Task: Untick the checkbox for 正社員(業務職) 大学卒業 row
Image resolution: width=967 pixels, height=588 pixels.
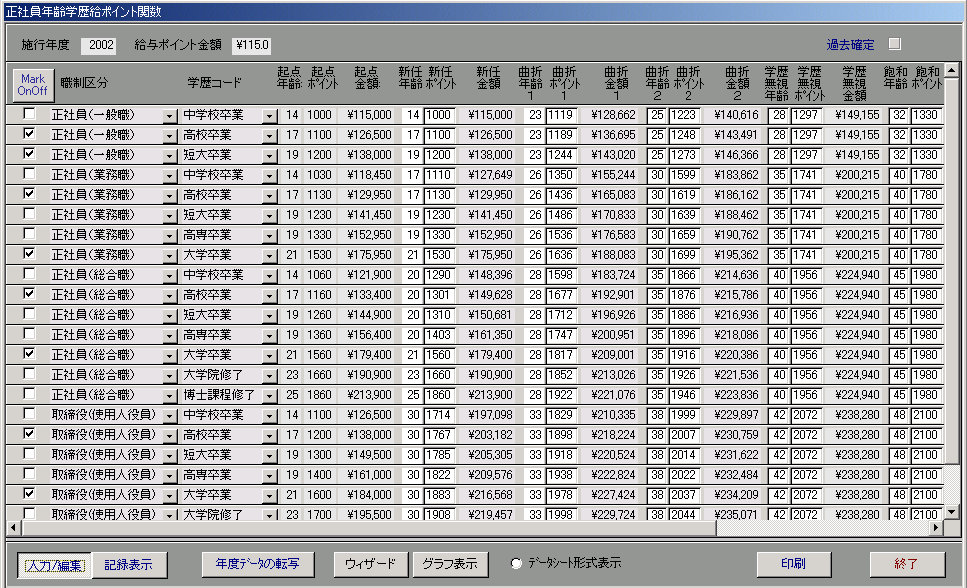Action: pos(29,254)
